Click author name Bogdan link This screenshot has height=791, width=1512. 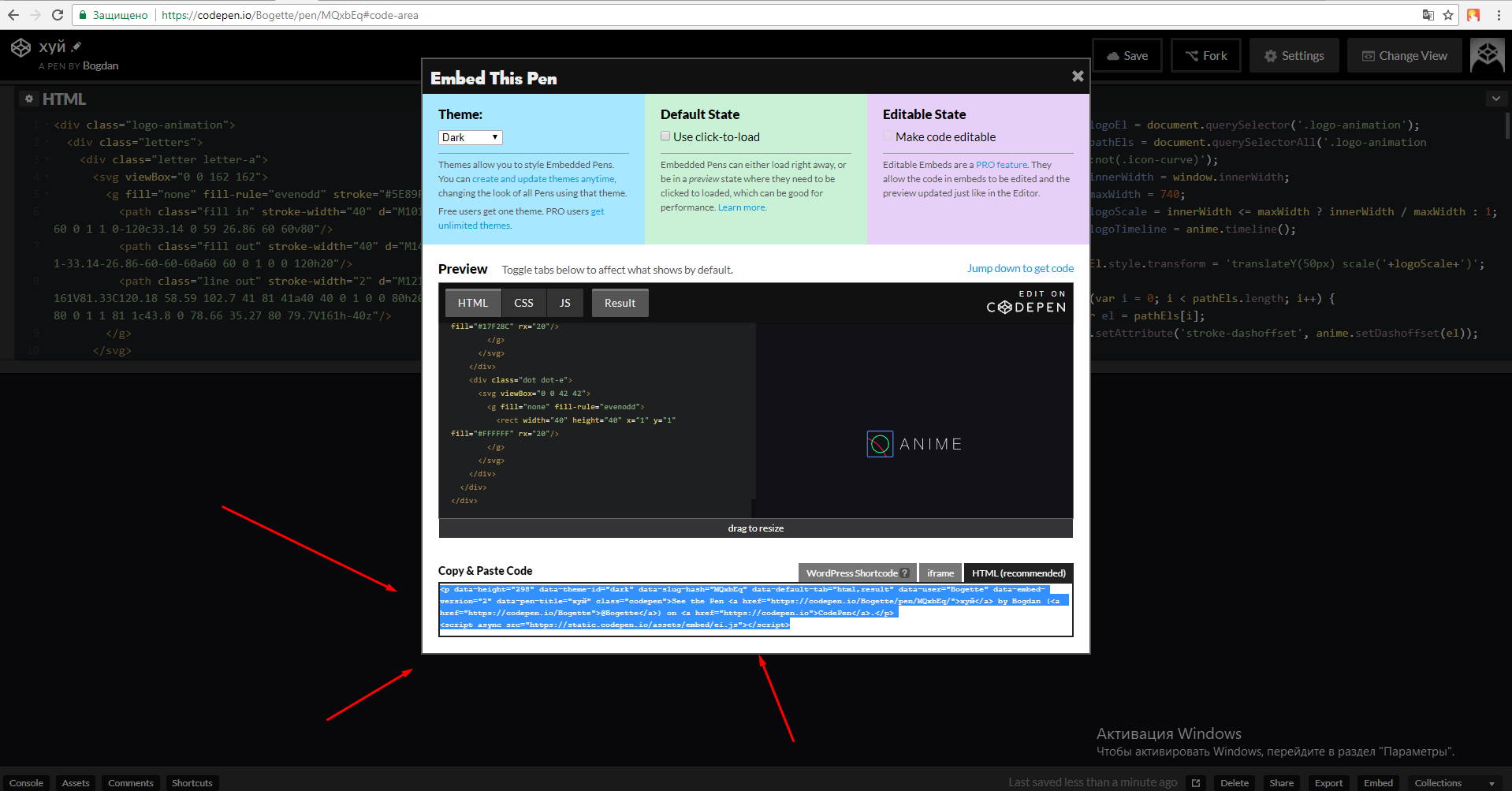coord(100,65)
